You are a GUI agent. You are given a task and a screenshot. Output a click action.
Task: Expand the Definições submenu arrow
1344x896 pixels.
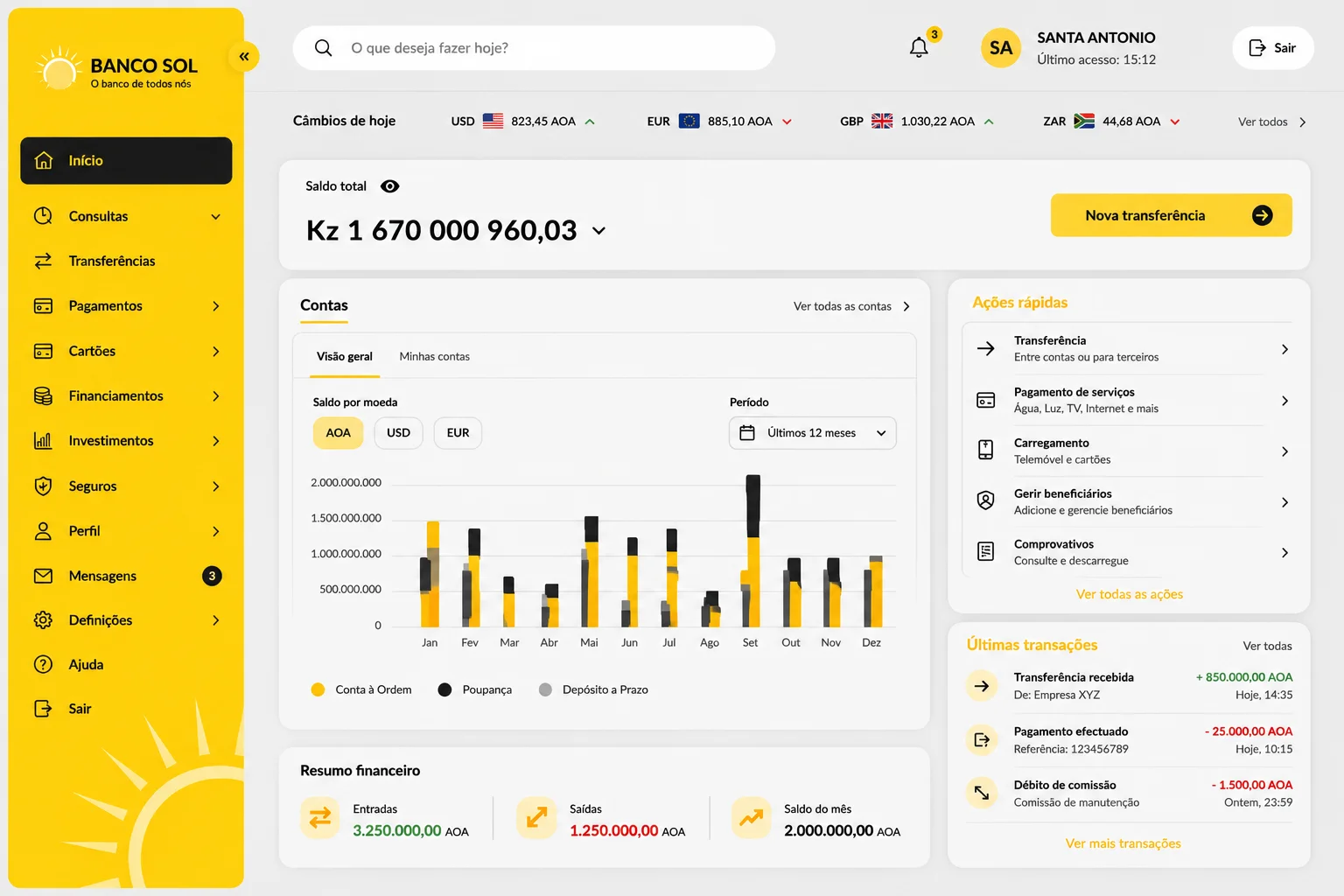click(215, 620)
